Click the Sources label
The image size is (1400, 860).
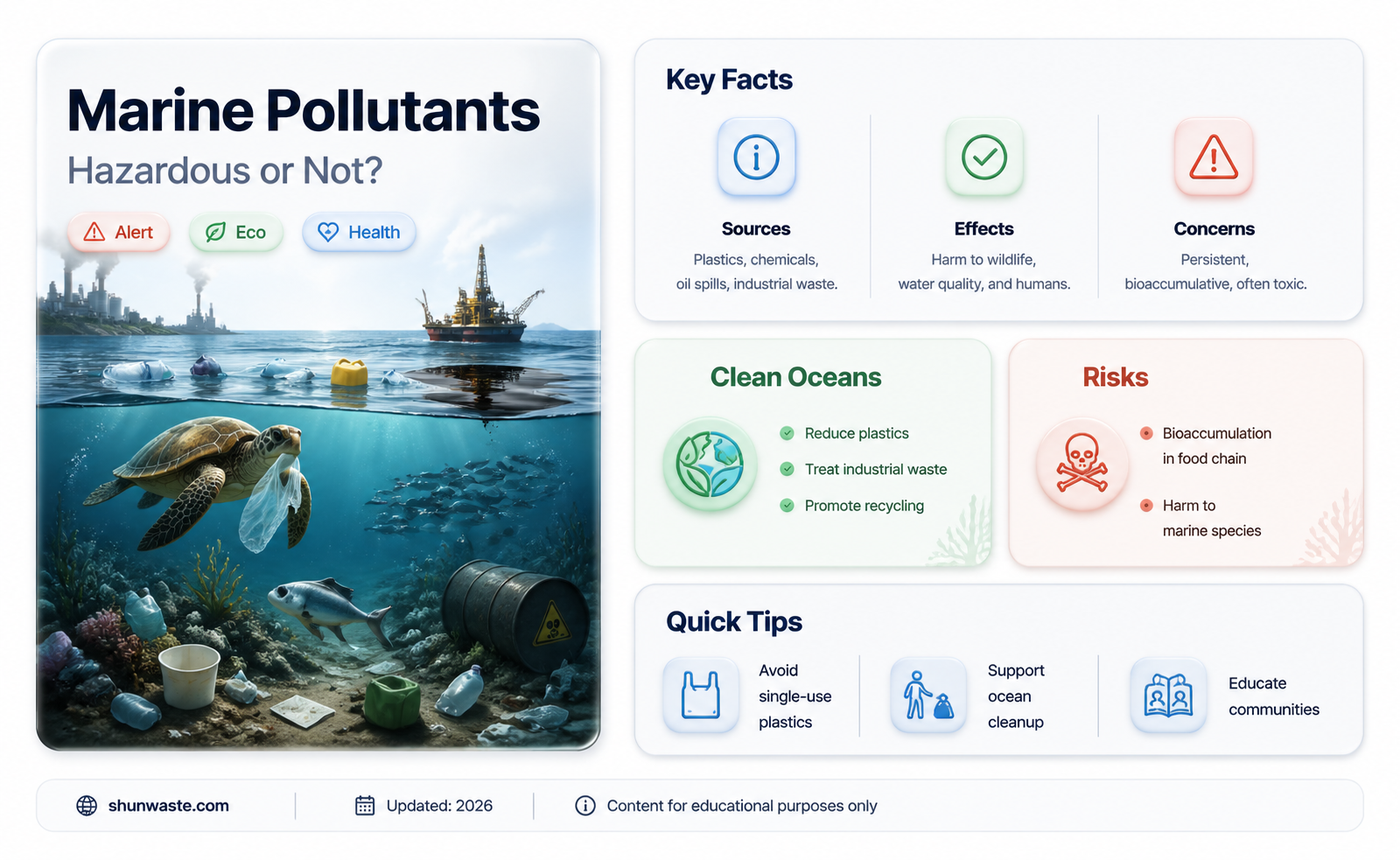point(756,229)
